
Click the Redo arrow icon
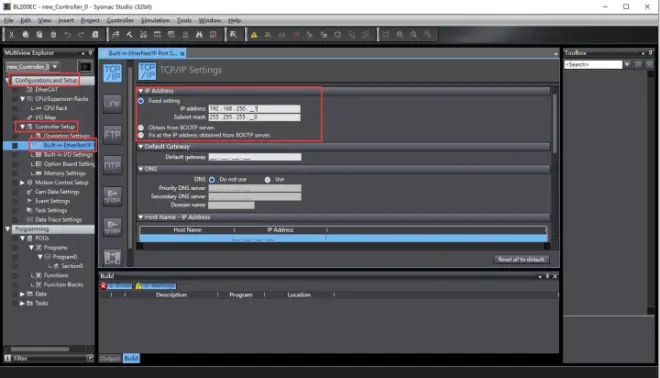(81, 35)
